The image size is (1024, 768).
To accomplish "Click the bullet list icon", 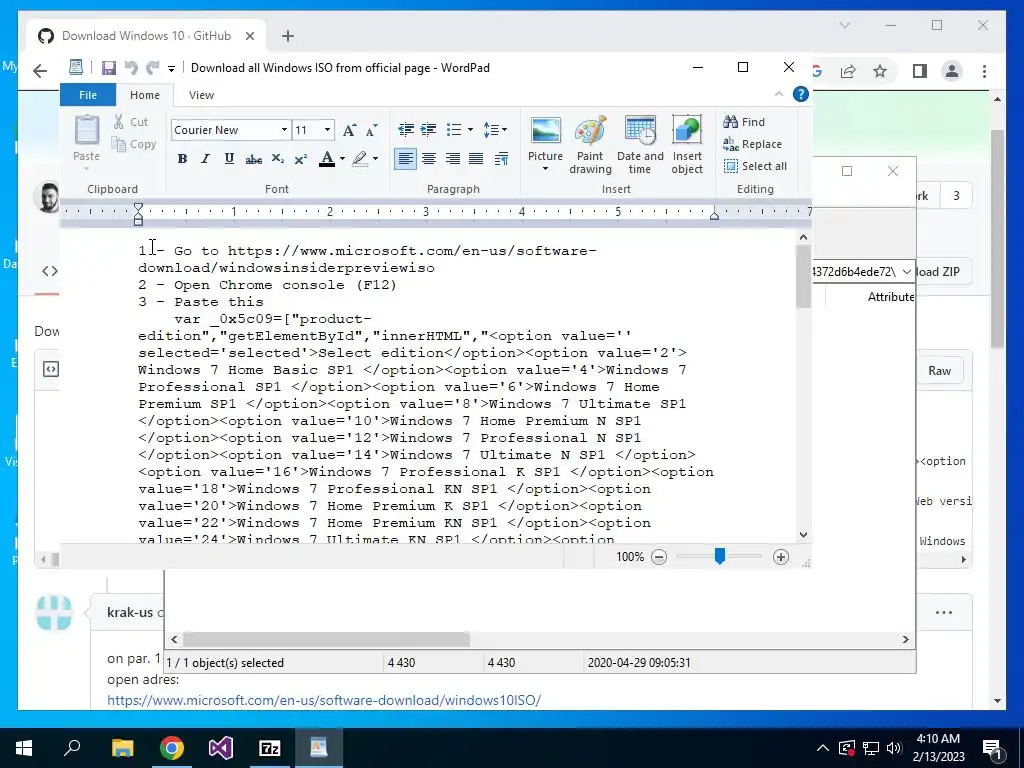I will (454, 129).
